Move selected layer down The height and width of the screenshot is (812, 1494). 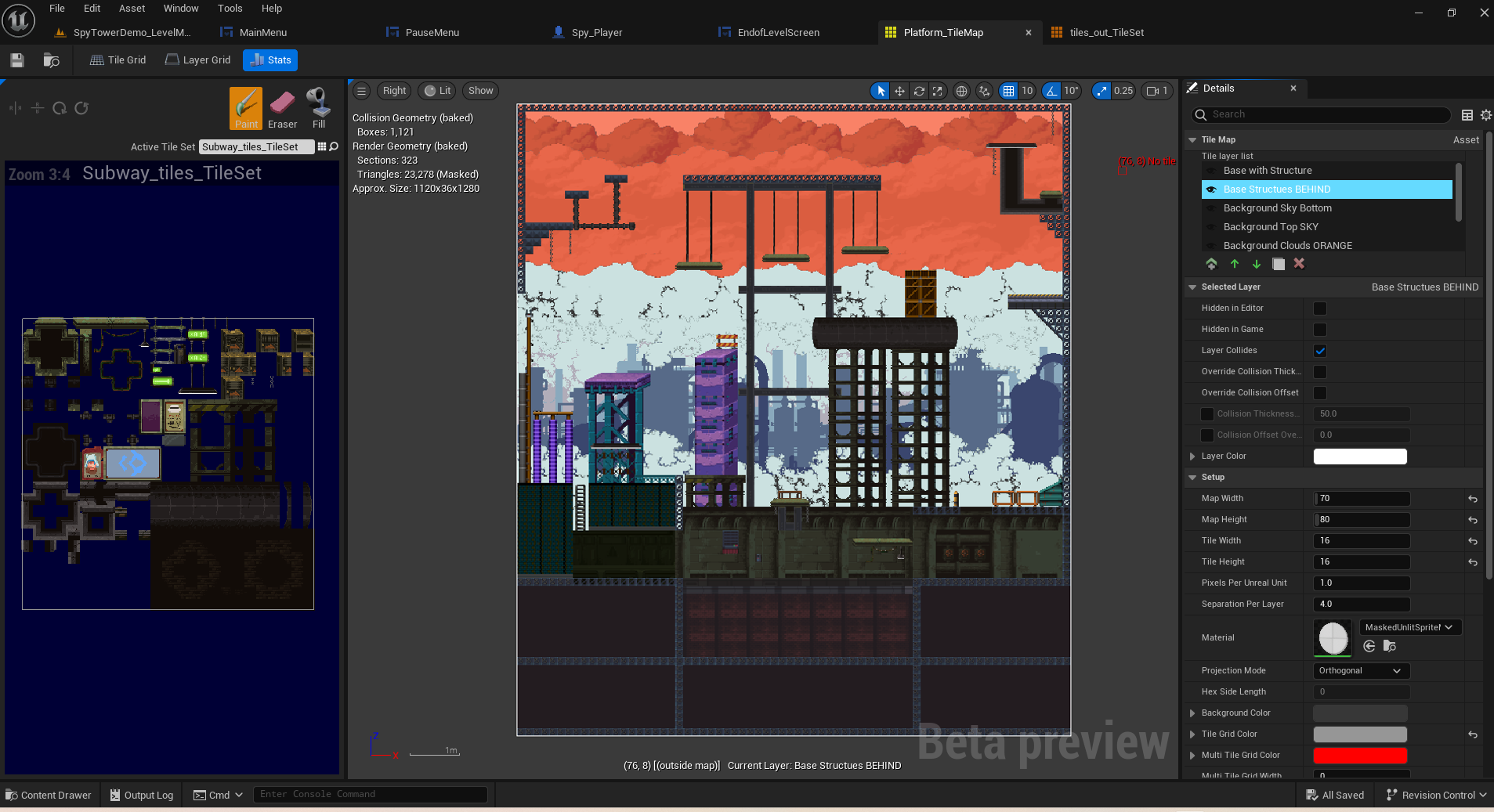click(1257, 264)
